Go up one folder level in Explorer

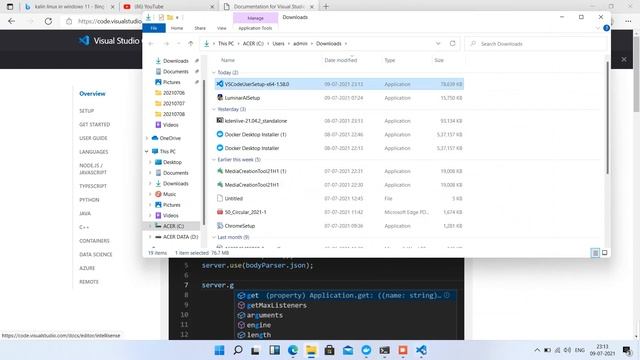pos(191,44)
